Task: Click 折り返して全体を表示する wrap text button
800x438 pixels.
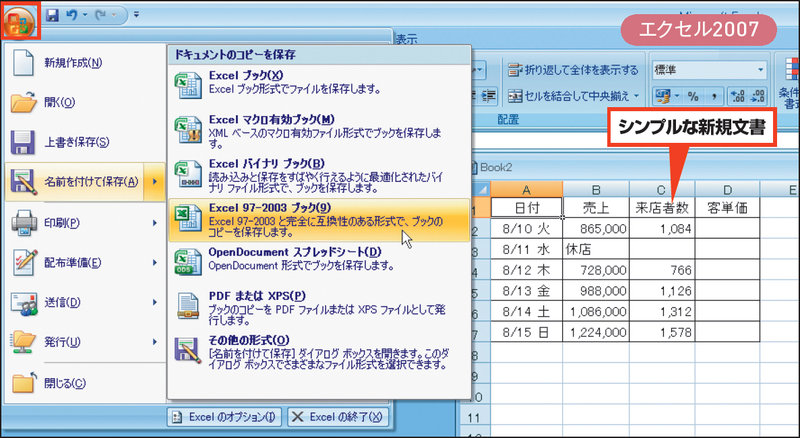Action: pos(573,70)
